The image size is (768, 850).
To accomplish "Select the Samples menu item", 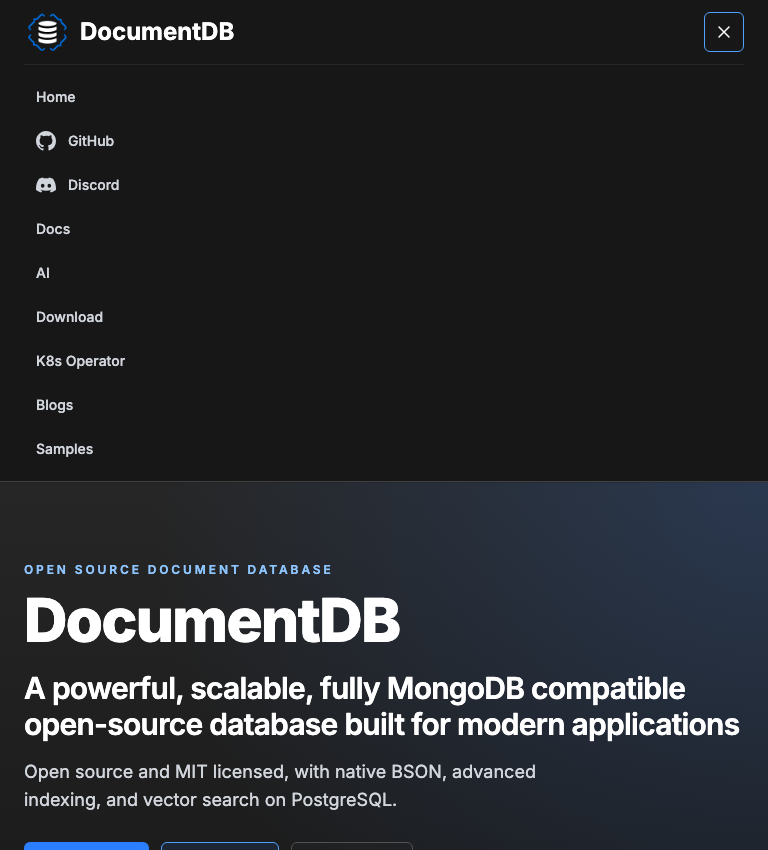I will pyautogui.click(x=64, y=449).
